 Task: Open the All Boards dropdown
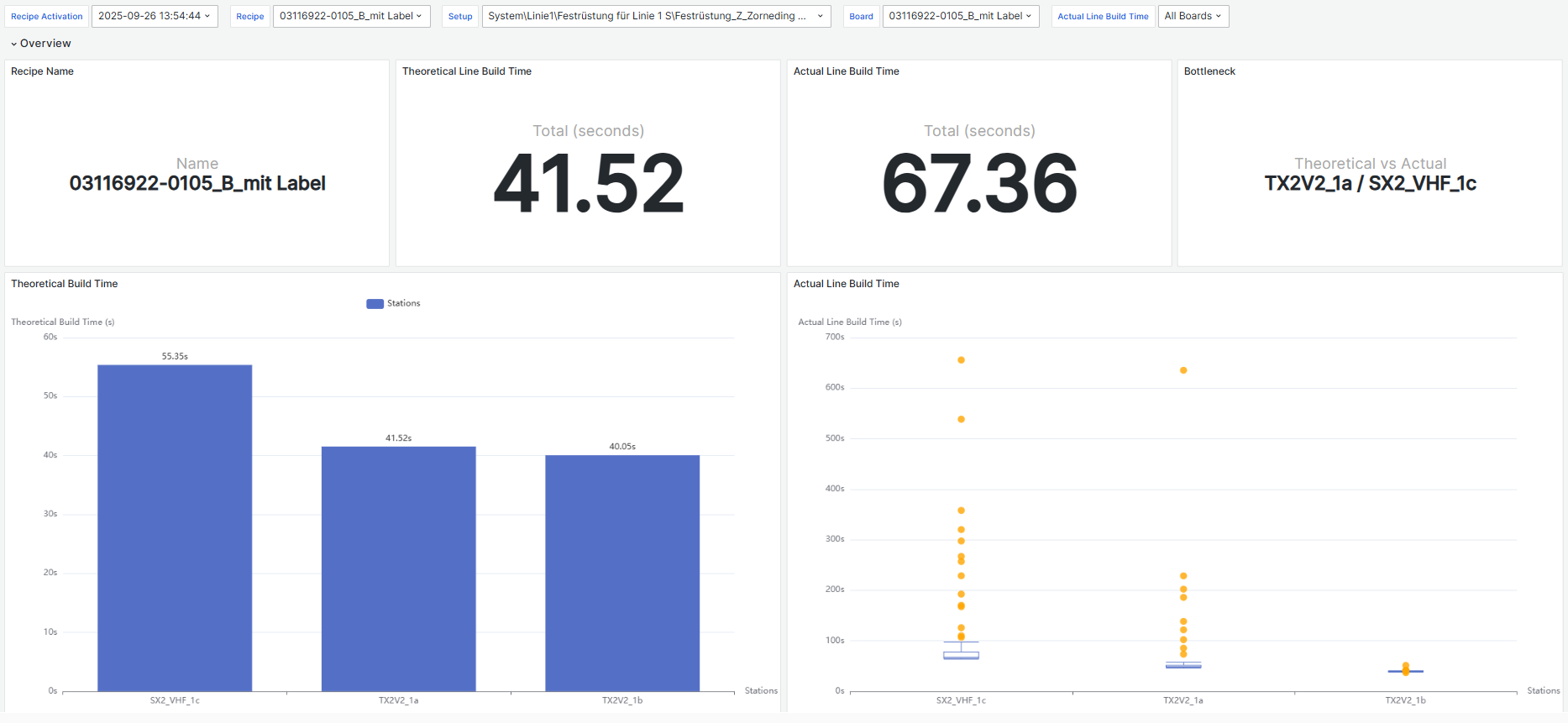[x=1193, y=16]
